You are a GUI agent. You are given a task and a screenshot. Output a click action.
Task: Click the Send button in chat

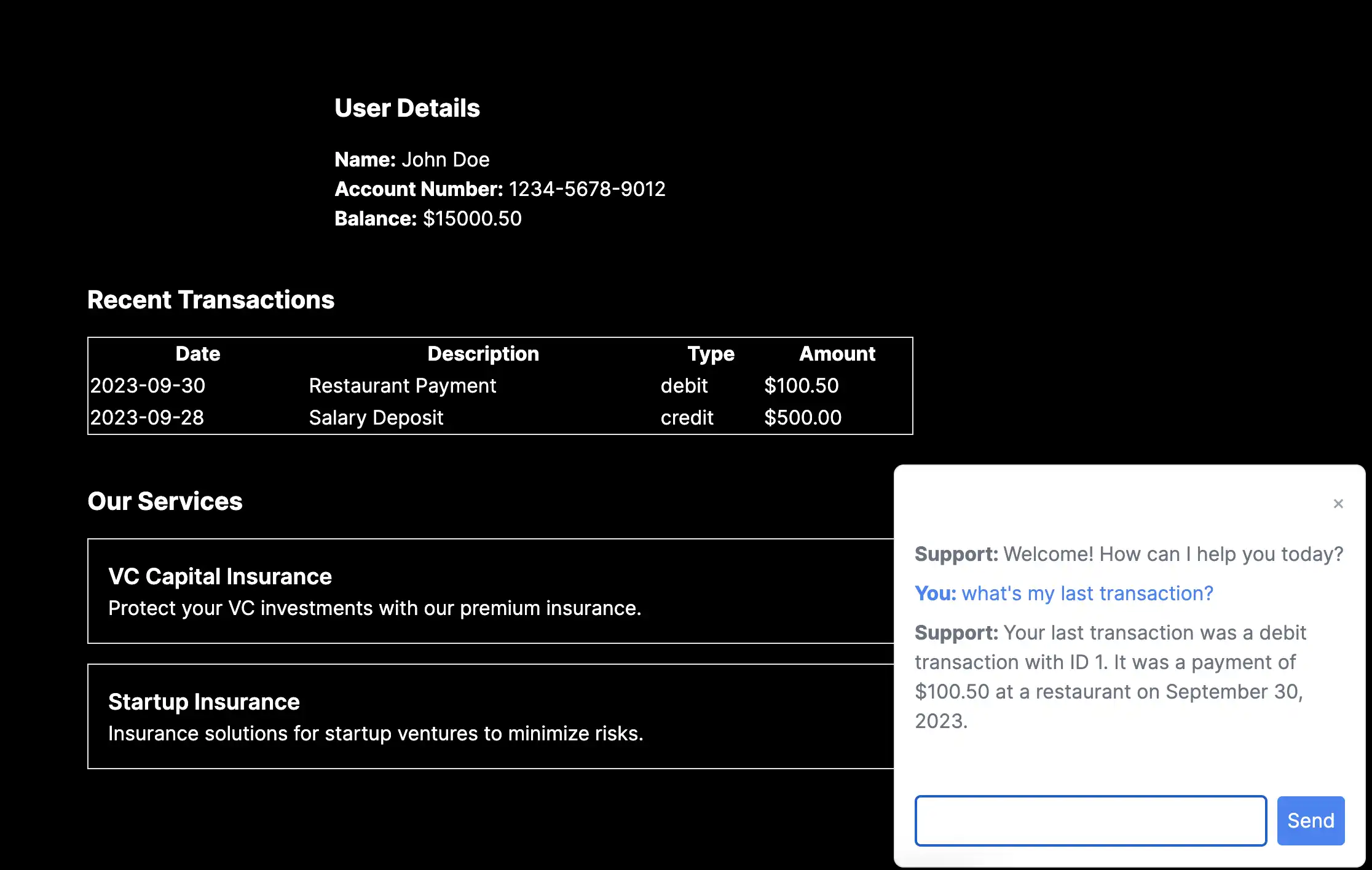(1311, 821)
